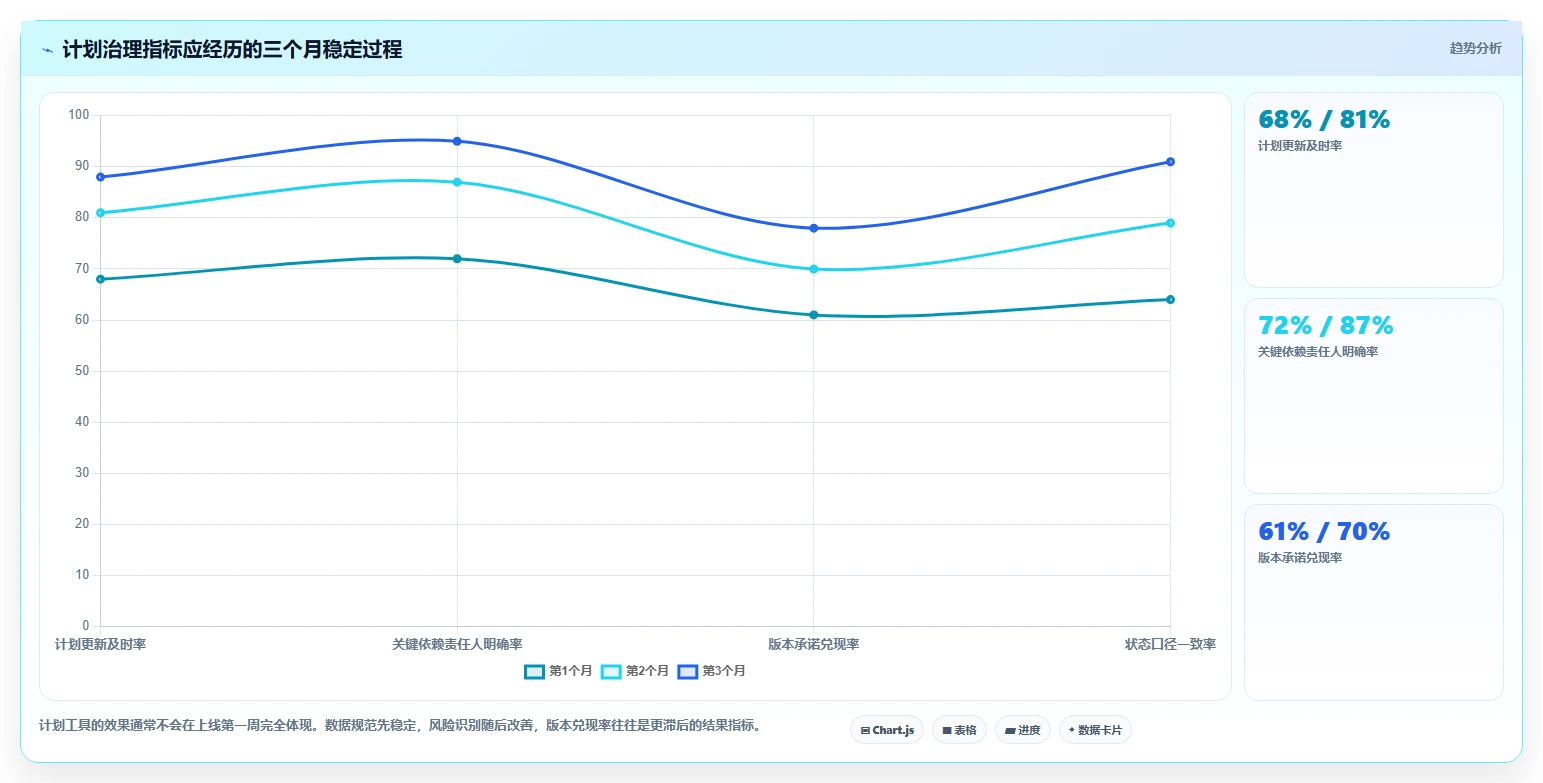Click the x-axis label 计划更新及时率

click(101, 644)
